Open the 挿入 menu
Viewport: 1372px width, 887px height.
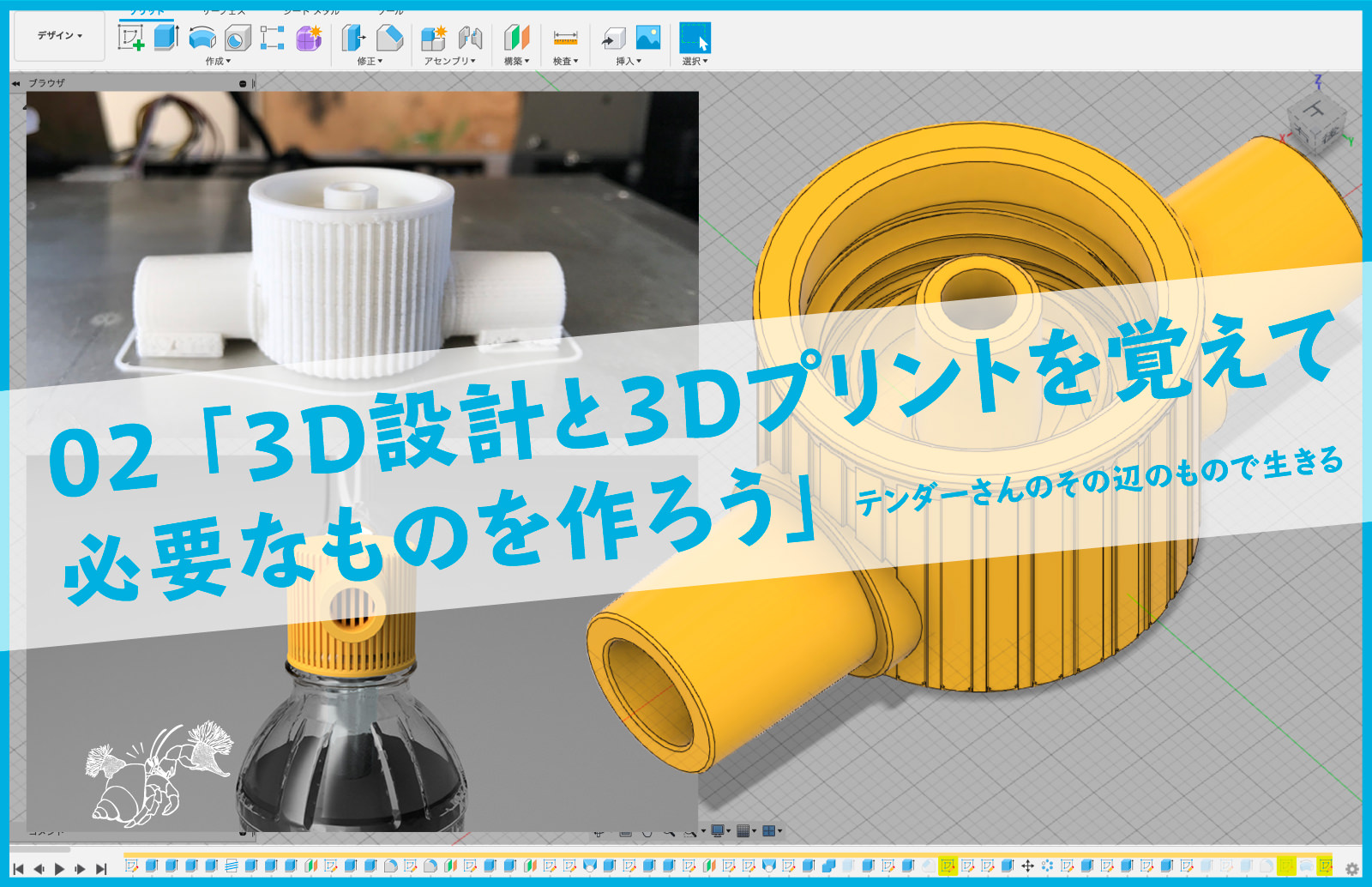[x=628, y=61]
